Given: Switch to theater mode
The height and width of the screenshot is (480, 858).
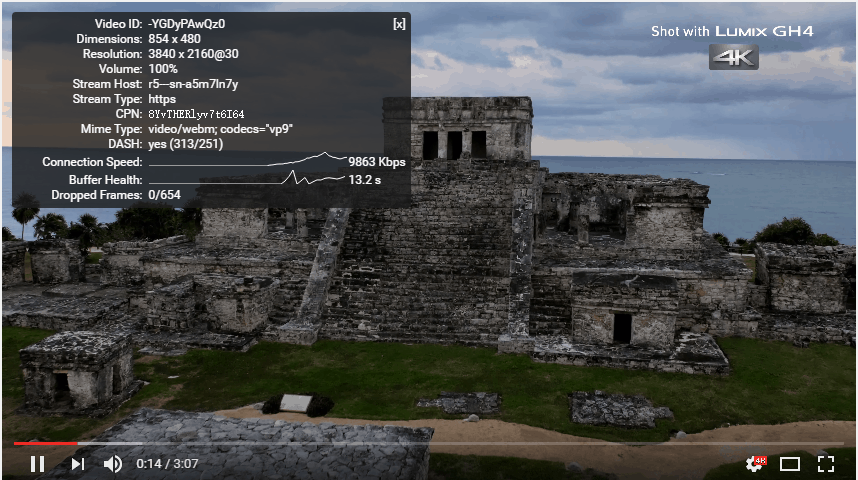Looking at the screenshot, I should (x=790, y=464).
